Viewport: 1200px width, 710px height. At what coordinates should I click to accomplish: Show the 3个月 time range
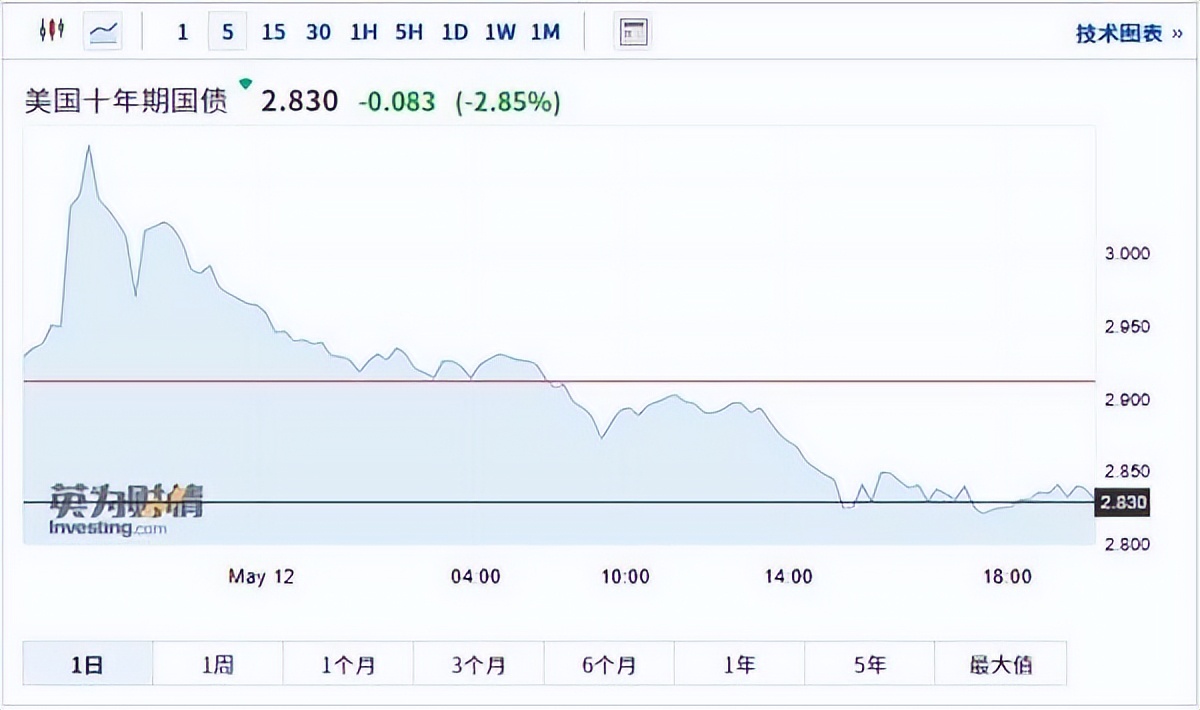(479, 664)
